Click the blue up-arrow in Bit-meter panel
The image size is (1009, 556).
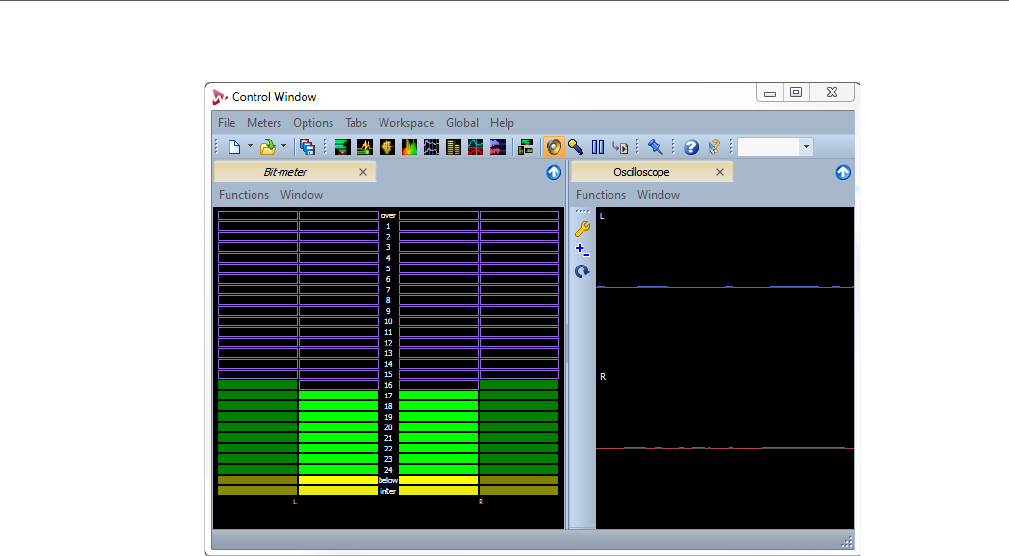[554, 172]
